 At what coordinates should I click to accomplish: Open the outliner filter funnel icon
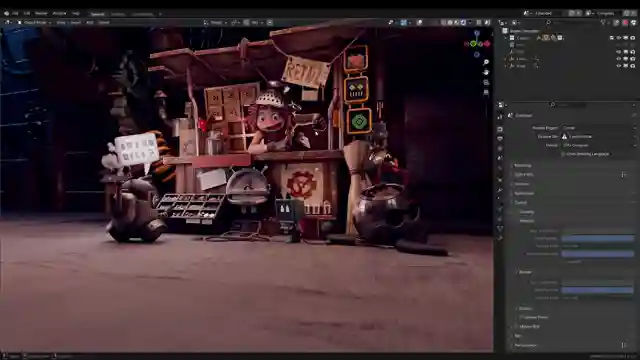click(604, 22)
